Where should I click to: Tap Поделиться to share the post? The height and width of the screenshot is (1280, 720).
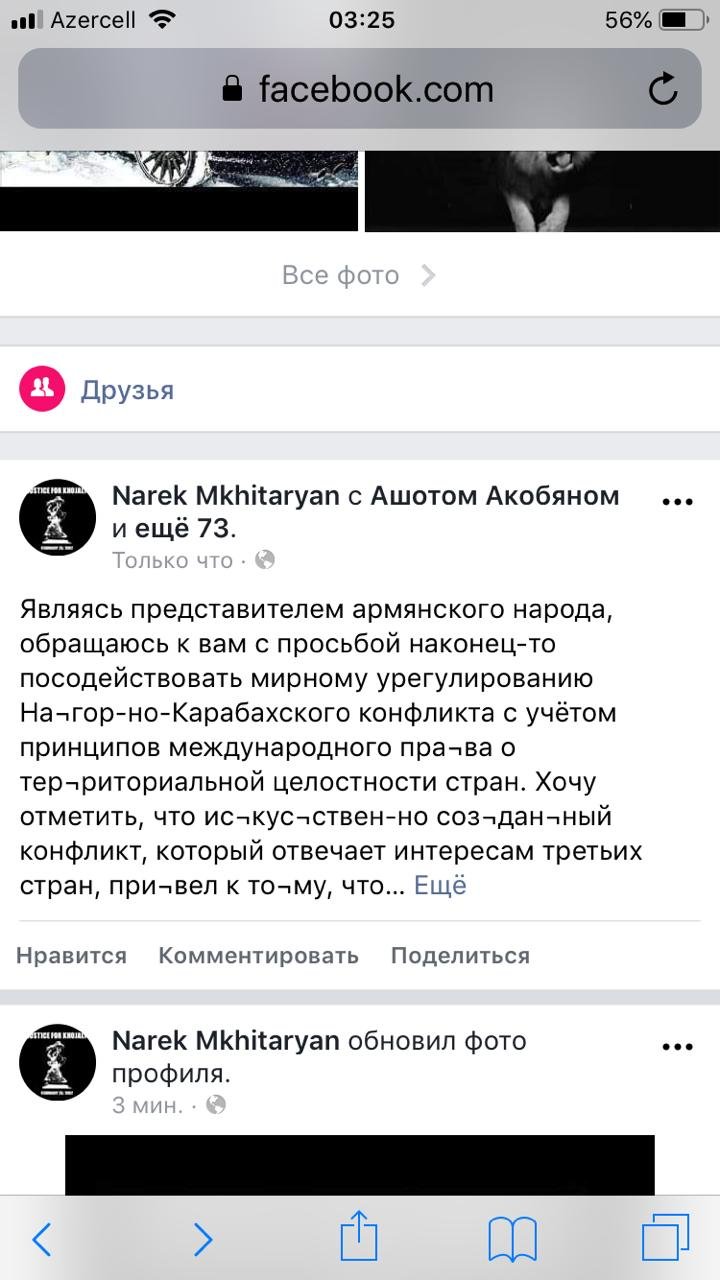tap(460, 956)
